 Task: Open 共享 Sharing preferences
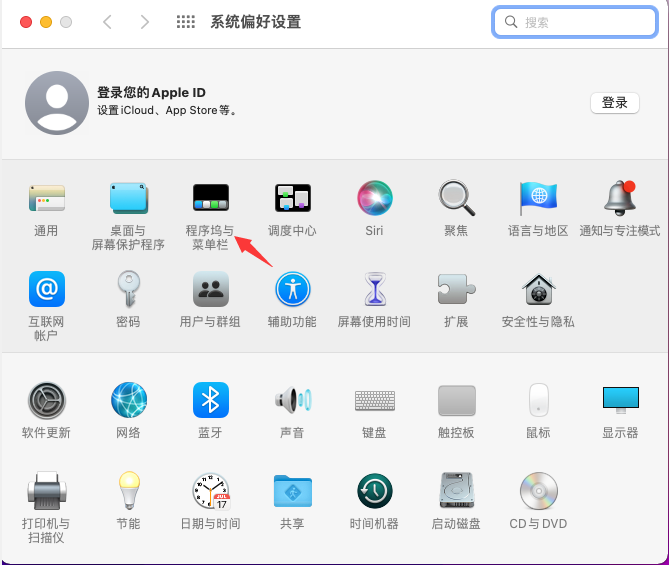pos(292,491)
